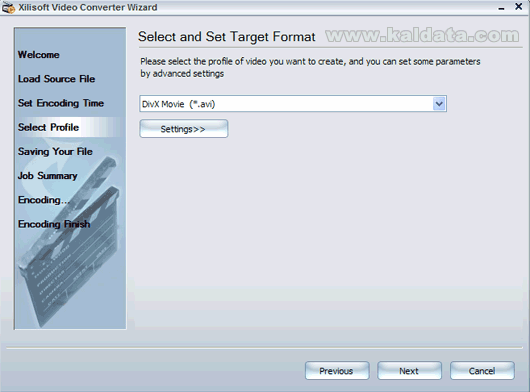Viewport: 530px width, 392px height.
Task: Minimize the wizard window
Action: click(502, 8)
